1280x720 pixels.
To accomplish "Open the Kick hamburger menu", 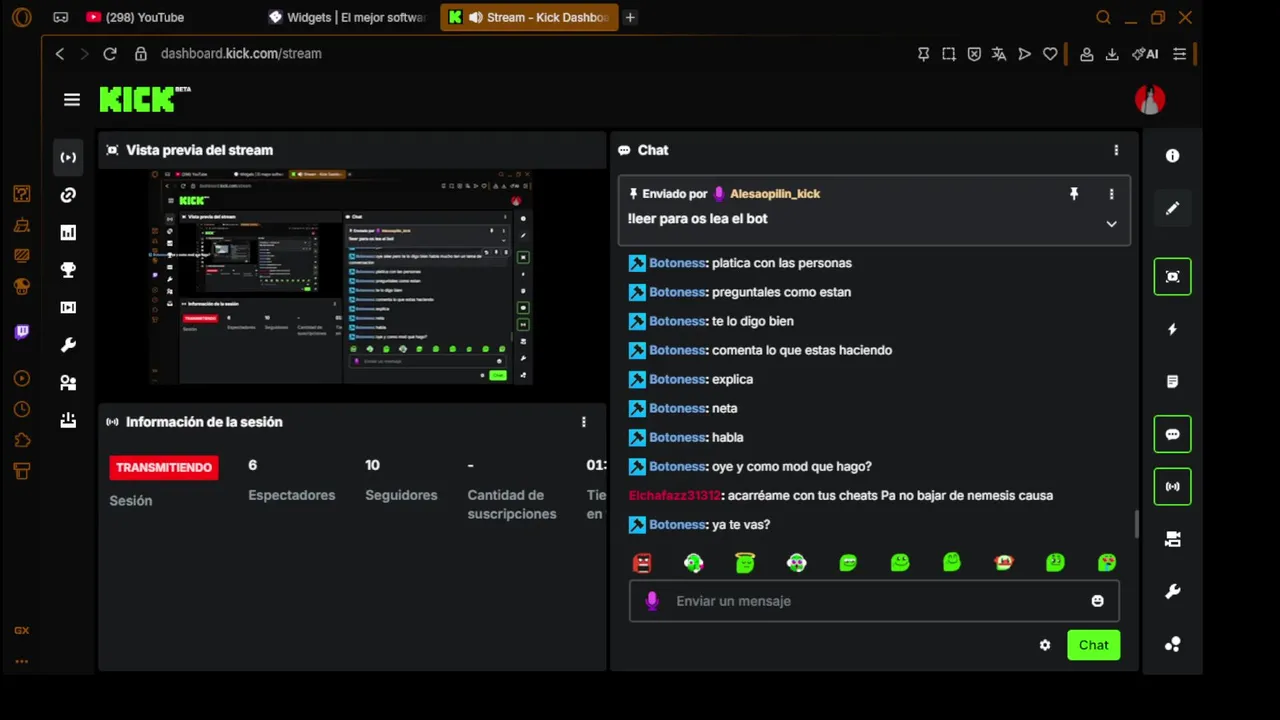I will point(71,99).
